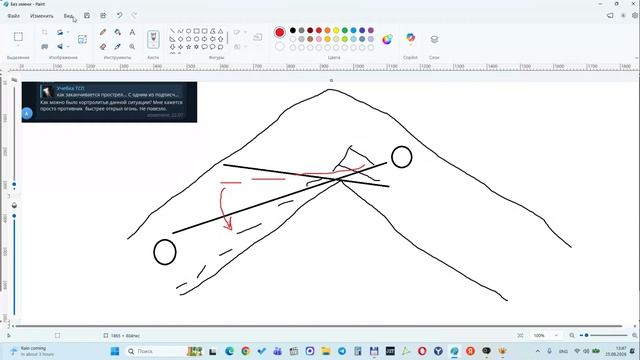Viewport: 640px width, 360px height.
Task: Select the Text tool
Action: pyautogui.click(x=132, y=32)
